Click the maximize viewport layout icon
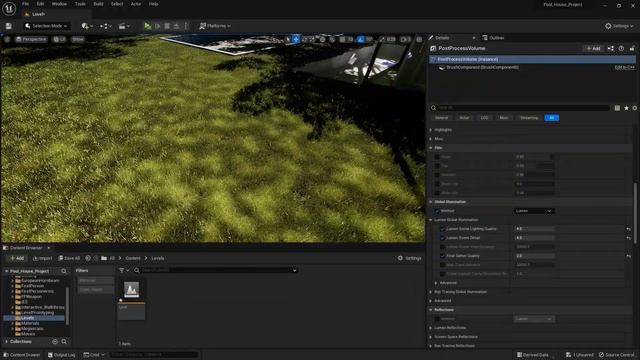The image size is (640, 360). click(x=419, y=39)
